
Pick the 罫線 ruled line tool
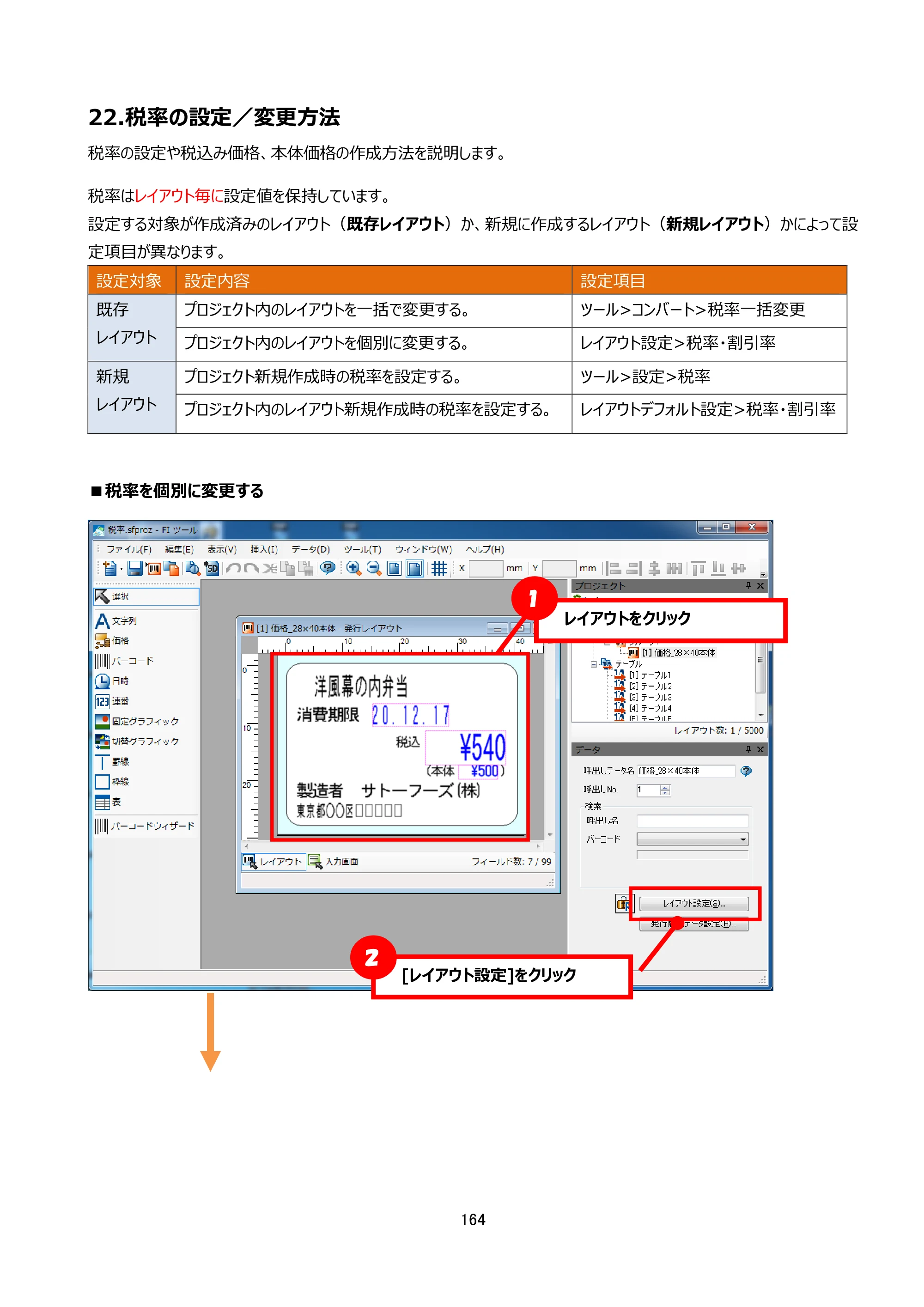pos(112,762)
